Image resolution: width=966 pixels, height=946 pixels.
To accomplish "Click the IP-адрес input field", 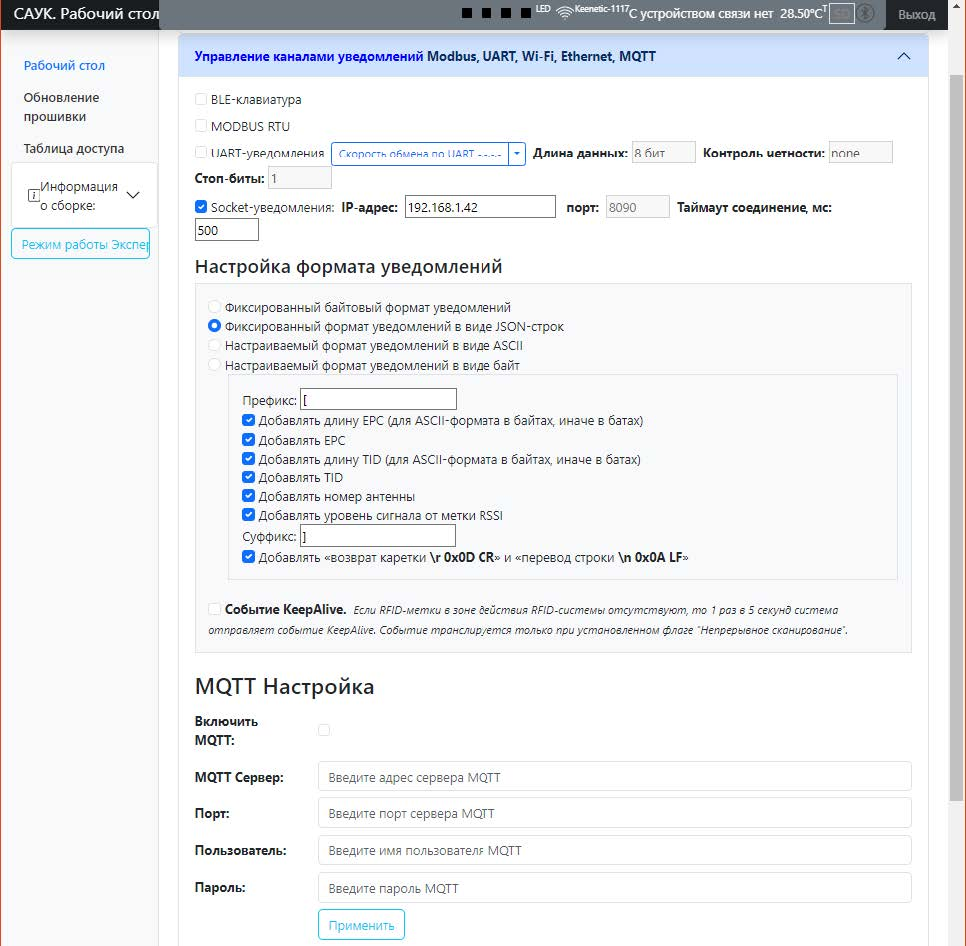I will [479, 207].
